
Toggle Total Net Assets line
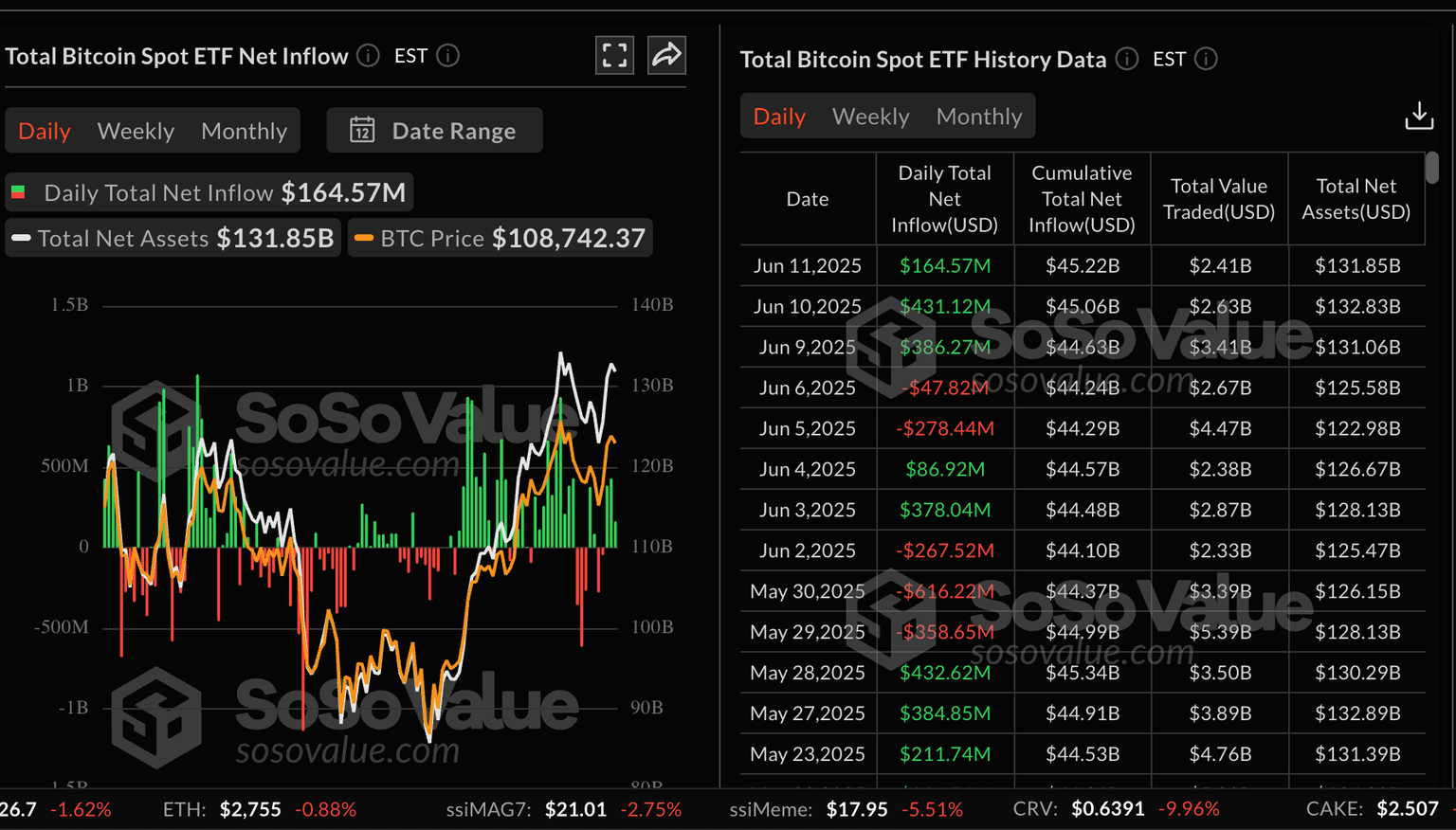tap(173, 239)
